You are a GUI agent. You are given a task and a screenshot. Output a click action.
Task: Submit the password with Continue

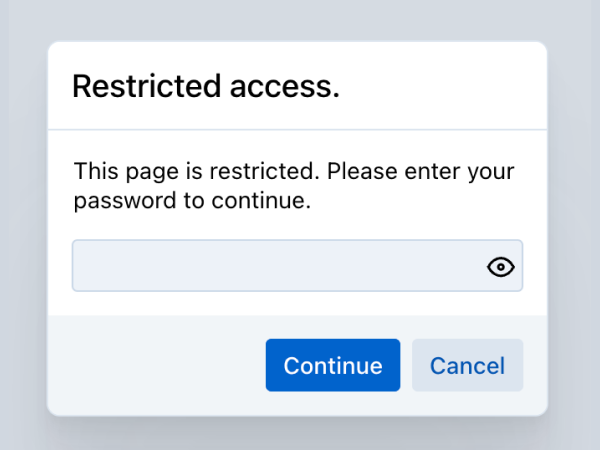(x=332, y=365)
